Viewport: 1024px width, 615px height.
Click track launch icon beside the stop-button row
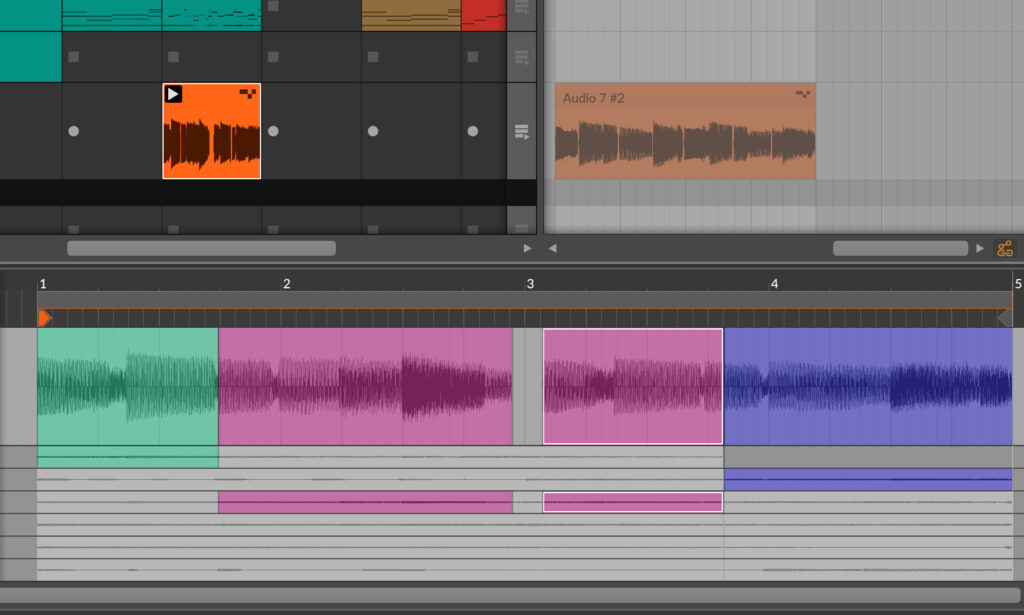[521, 57]
